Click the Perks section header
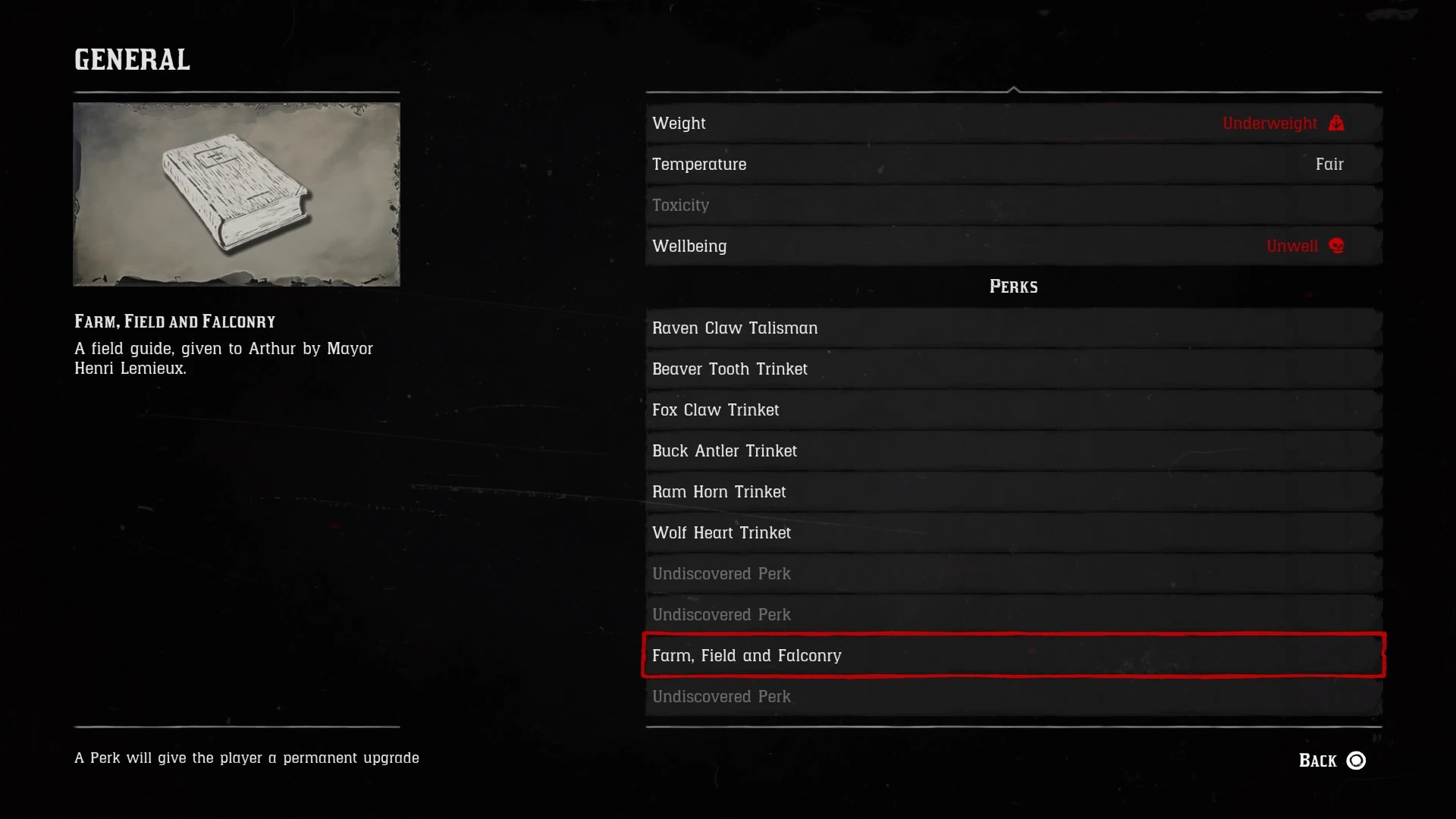1456x819 pixels. pos(1013,287)
